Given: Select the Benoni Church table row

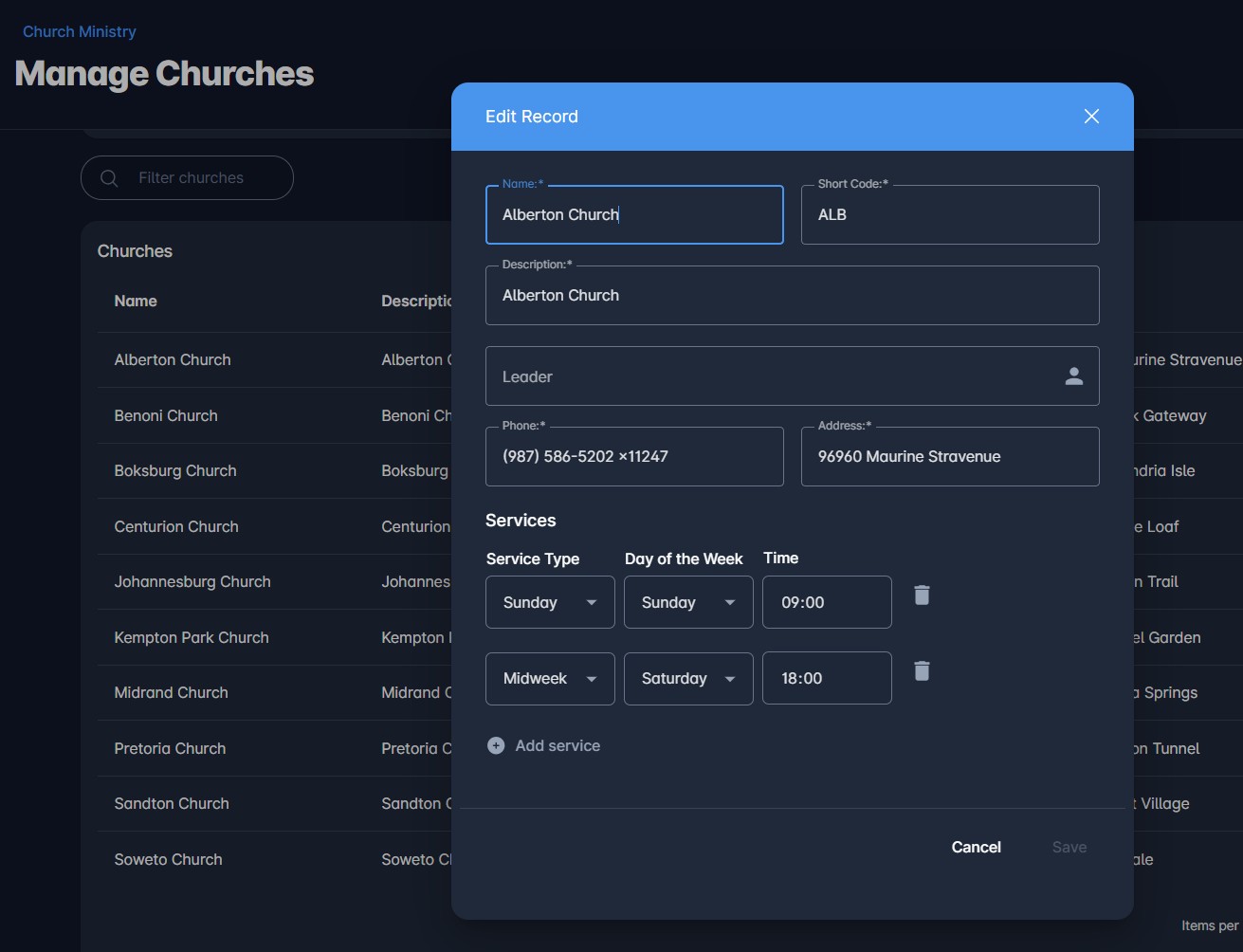Looking at the screenshot, I should (x=166, y=415).
